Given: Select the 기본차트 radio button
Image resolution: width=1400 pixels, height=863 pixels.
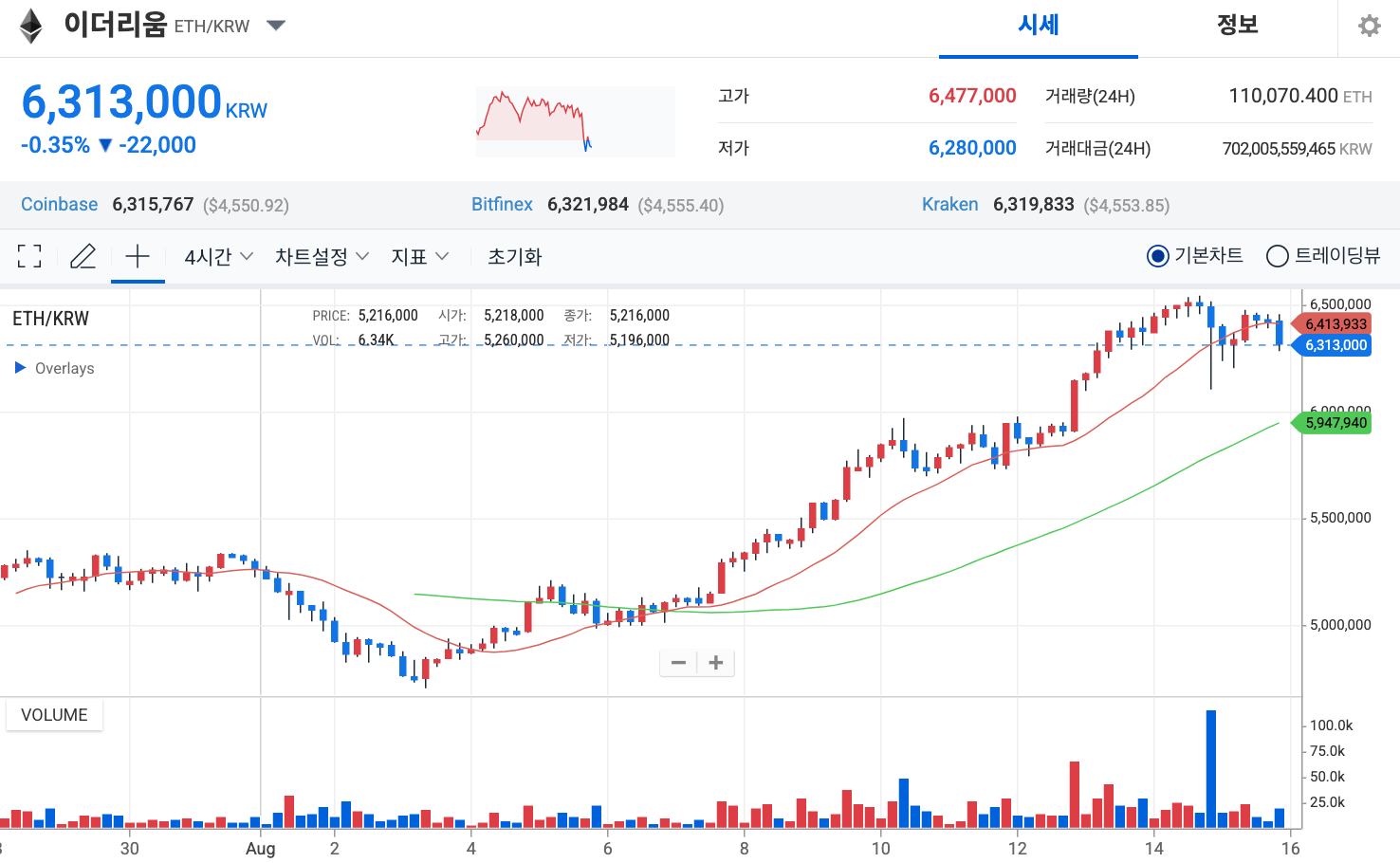Looking at the screenshot, I should [x=1156, y=255].
